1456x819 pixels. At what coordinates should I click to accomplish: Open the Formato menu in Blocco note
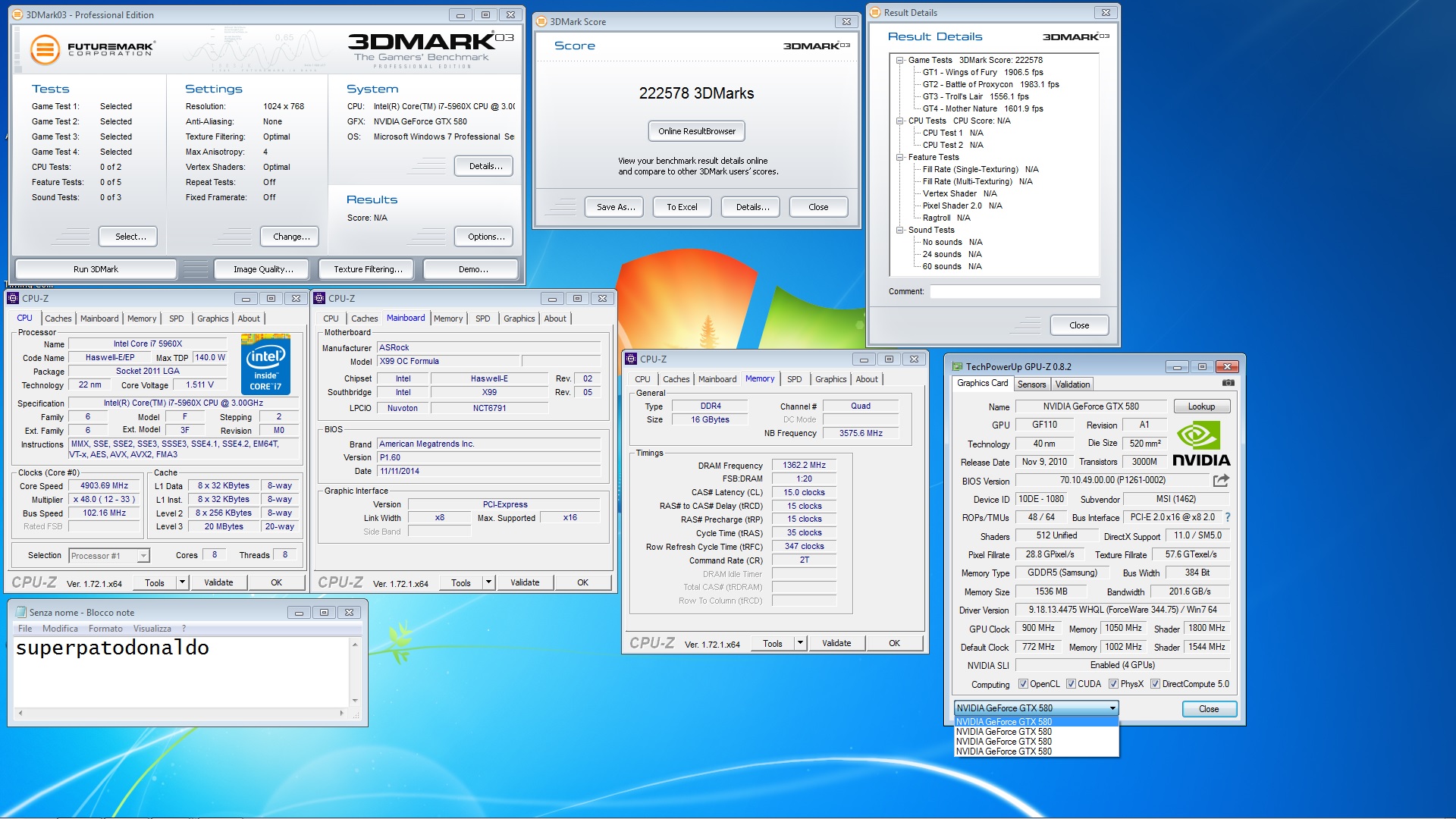105,629
